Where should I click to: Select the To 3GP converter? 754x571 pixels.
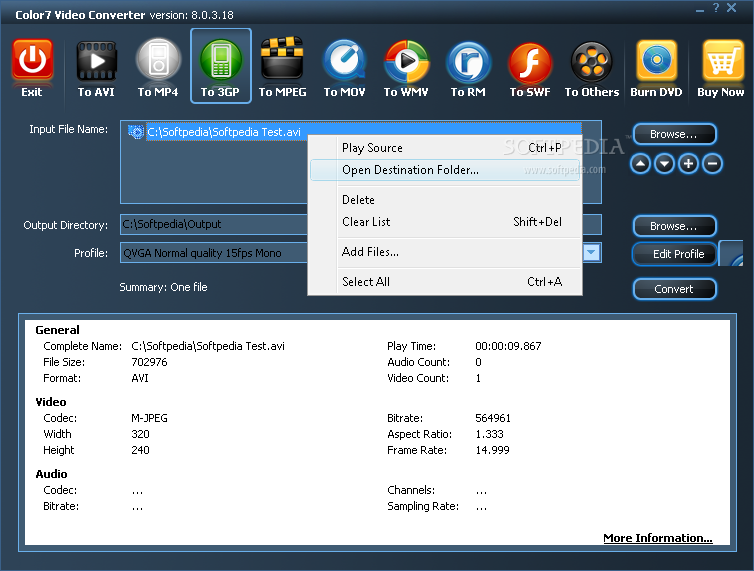(x=221, y=66)
